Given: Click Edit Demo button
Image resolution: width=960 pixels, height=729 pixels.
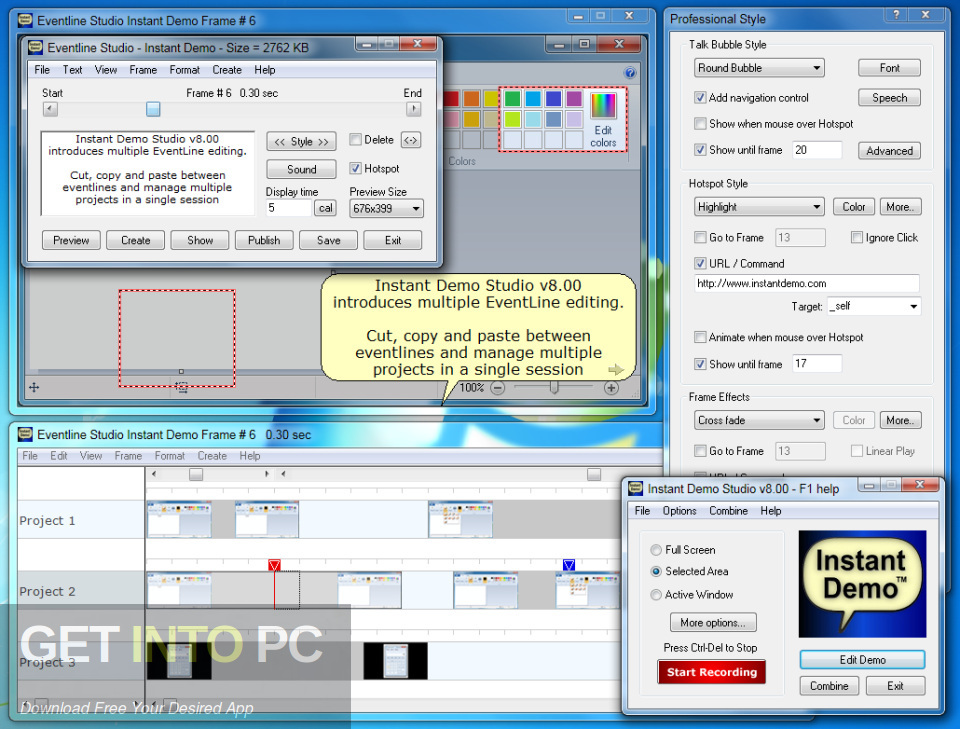Looking at the screenshot, I should (x=862, y=660).
